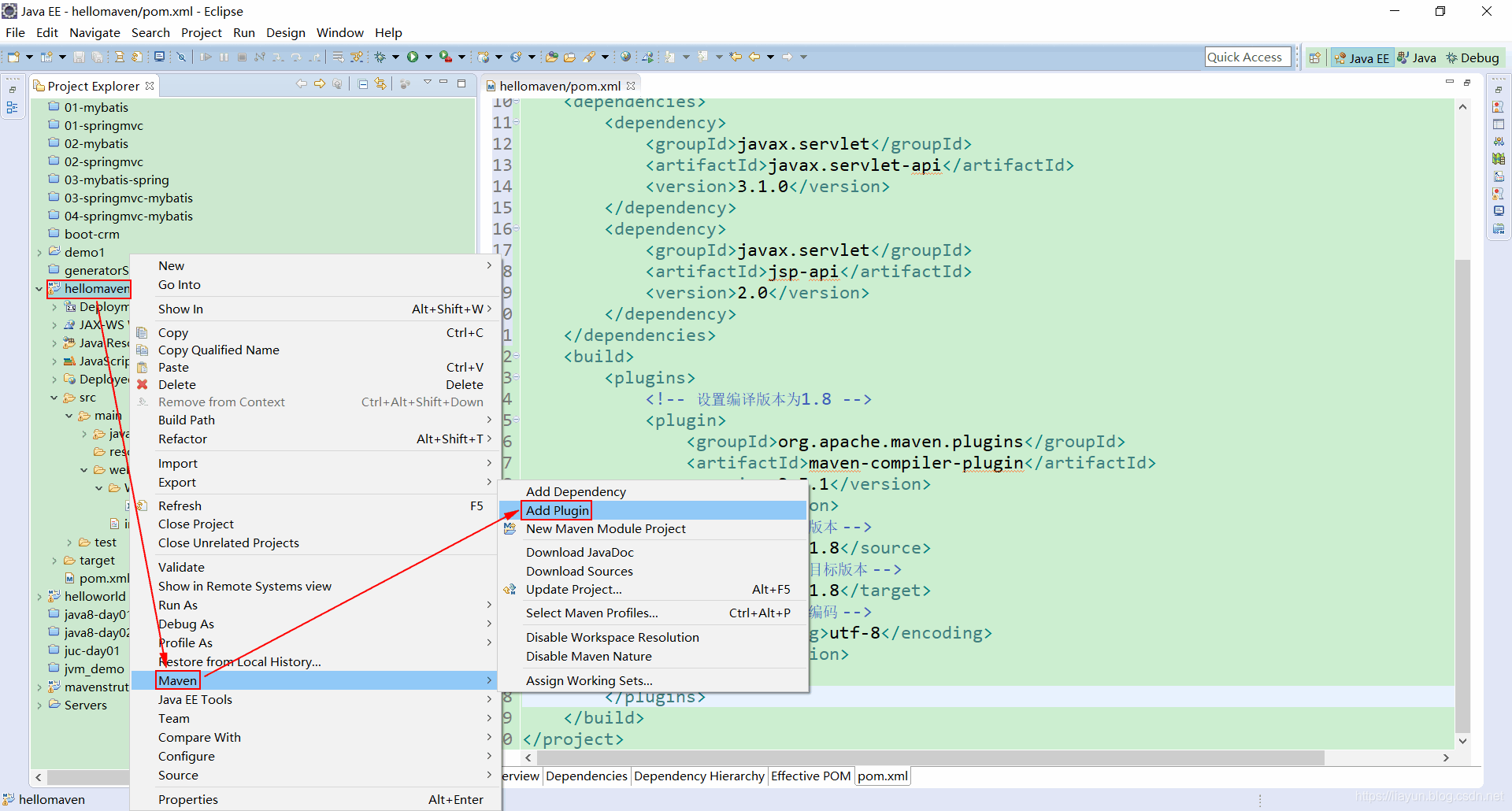The width and height of the screenshot is (1512, 811).
Task: Click the Last Edit Location arrow icon
Action: coord(736,57)
